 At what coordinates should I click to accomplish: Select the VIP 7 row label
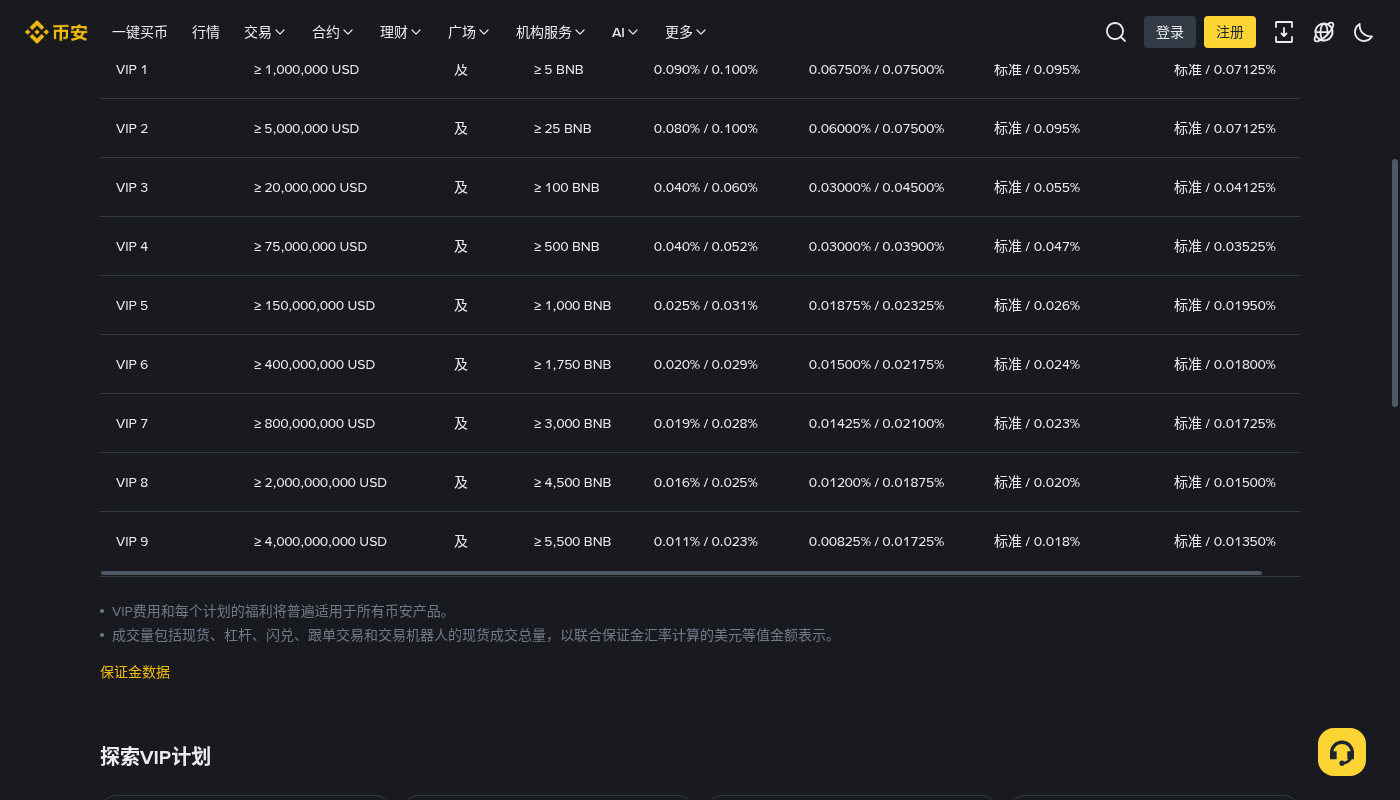tap(132, 423)
